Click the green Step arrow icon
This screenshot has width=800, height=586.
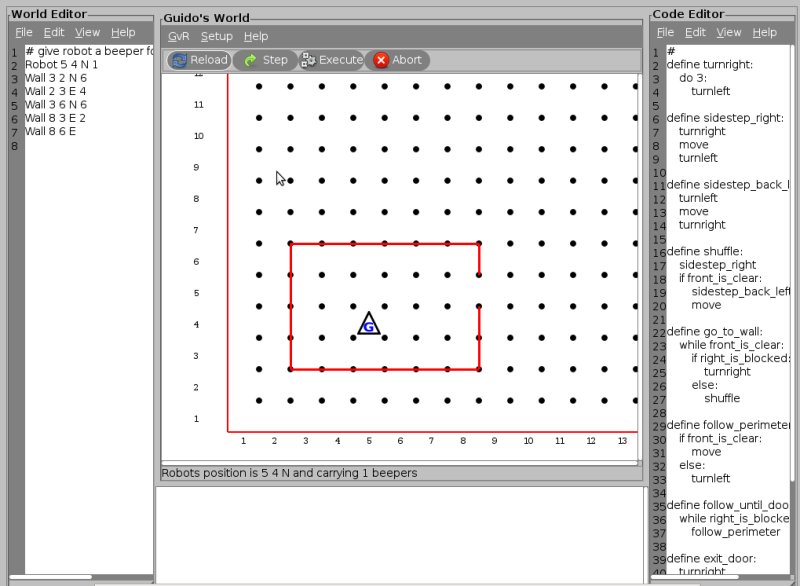(250, 60)
